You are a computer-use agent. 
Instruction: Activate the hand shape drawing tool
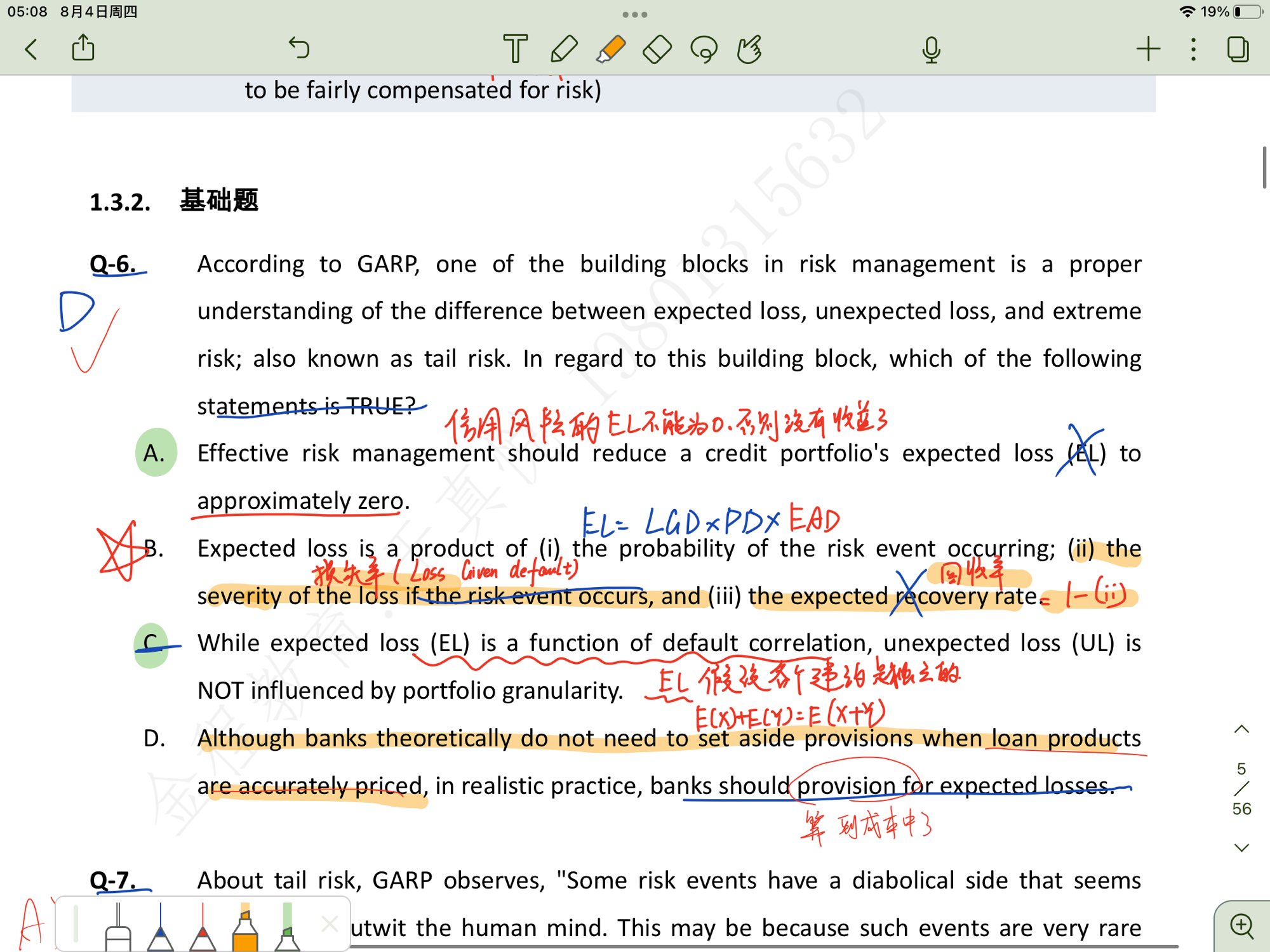tap(750, 49)
